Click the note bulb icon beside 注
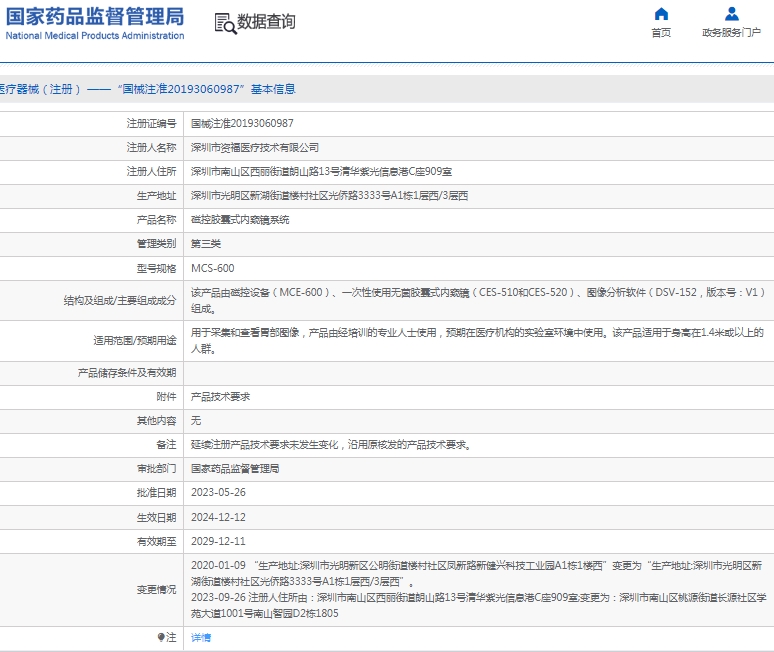The width and height of the screenshot is (774, 652). (x=161, y=637)
